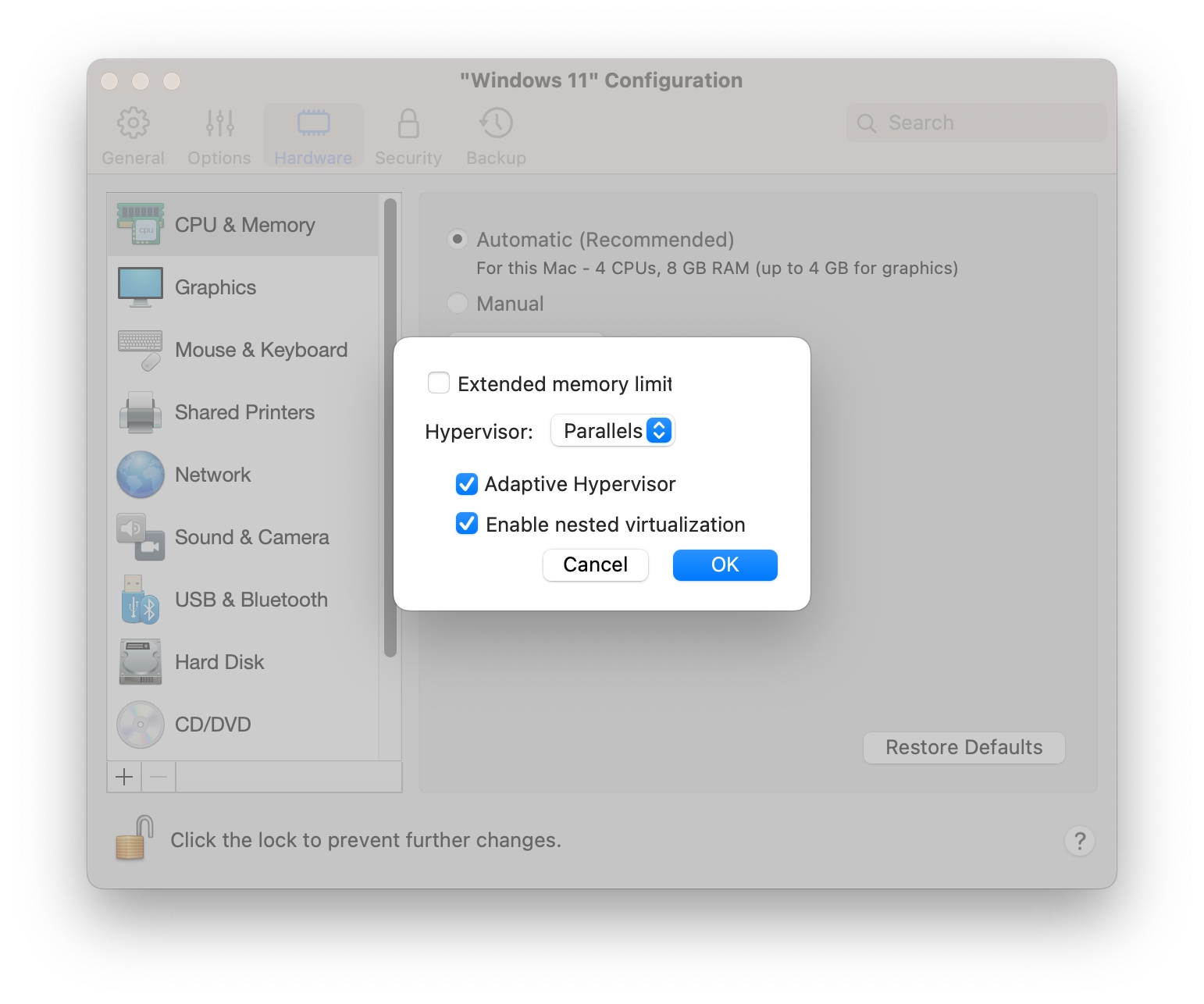Open the Hypervisor dropdown showing Parallels
The height and width of the screenshot is (1004, 1204).
pyautogui.click(x=613, y=431)
